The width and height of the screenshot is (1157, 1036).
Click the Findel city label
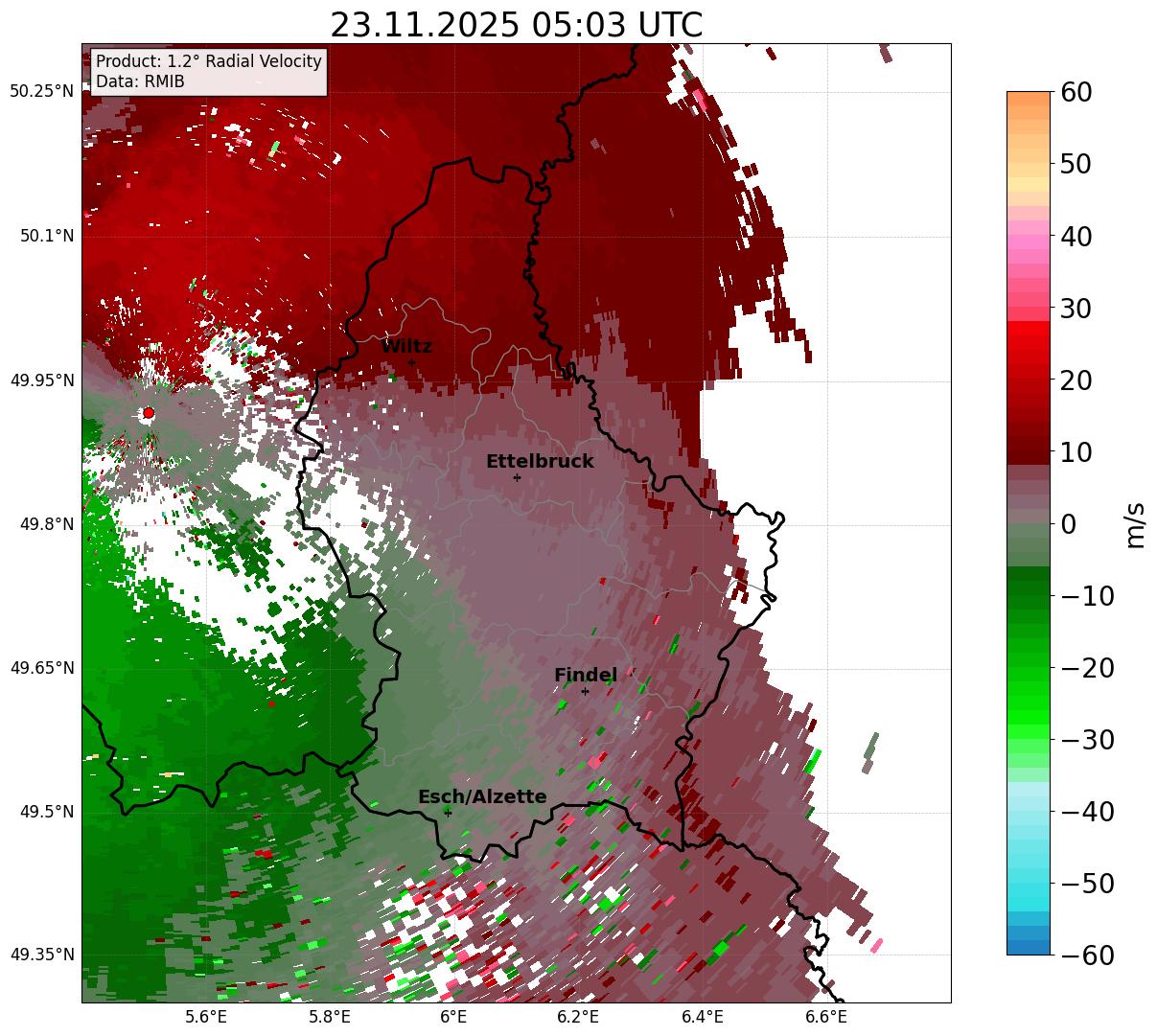[586, 676]
